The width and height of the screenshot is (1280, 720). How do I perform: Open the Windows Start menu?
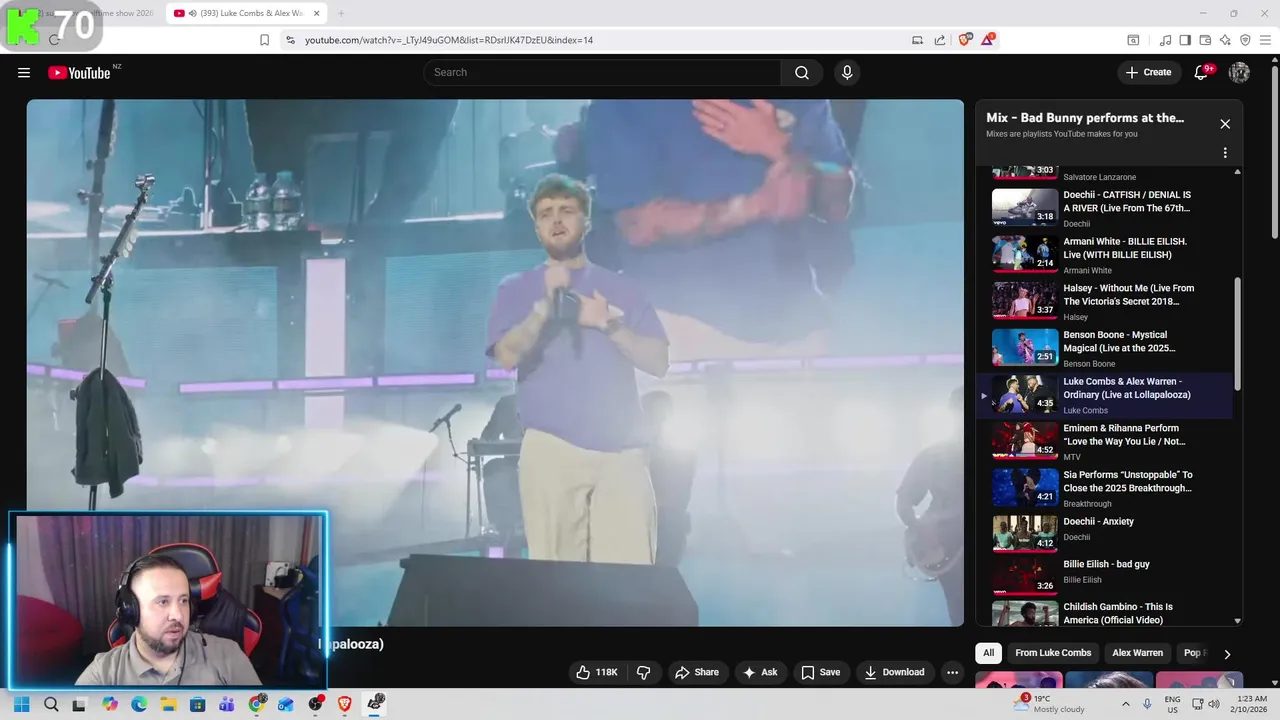point(22,704)
